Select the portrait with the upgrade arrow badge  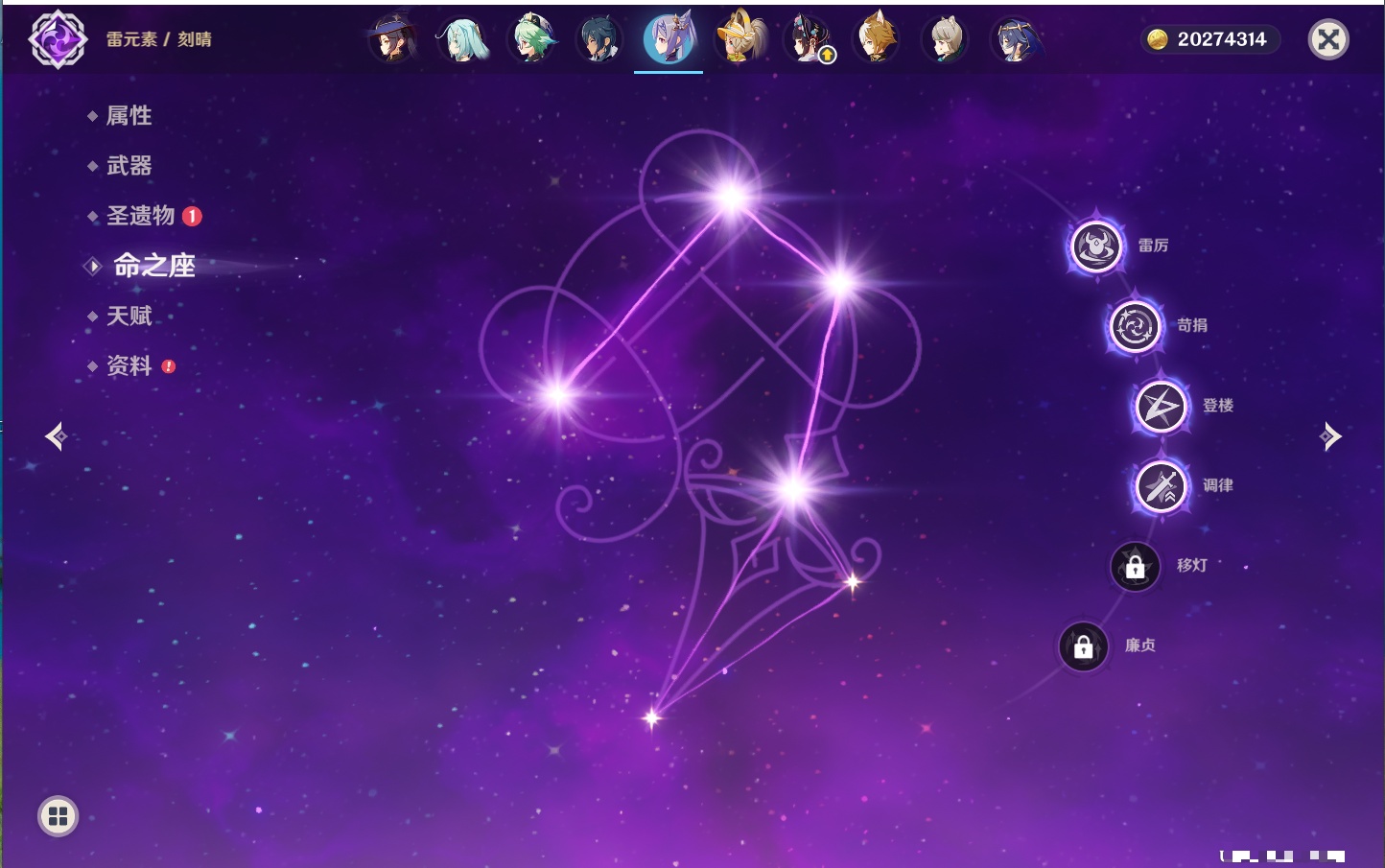tap(809, 39)
